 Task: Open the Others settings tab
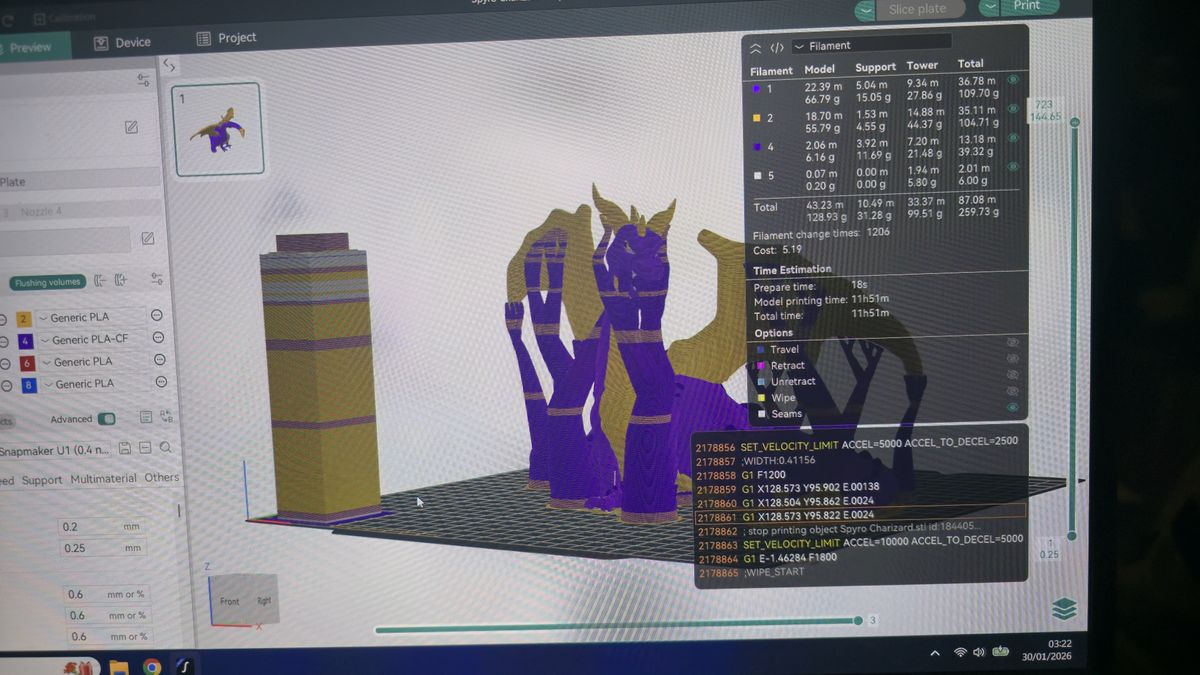pos(162,478)
